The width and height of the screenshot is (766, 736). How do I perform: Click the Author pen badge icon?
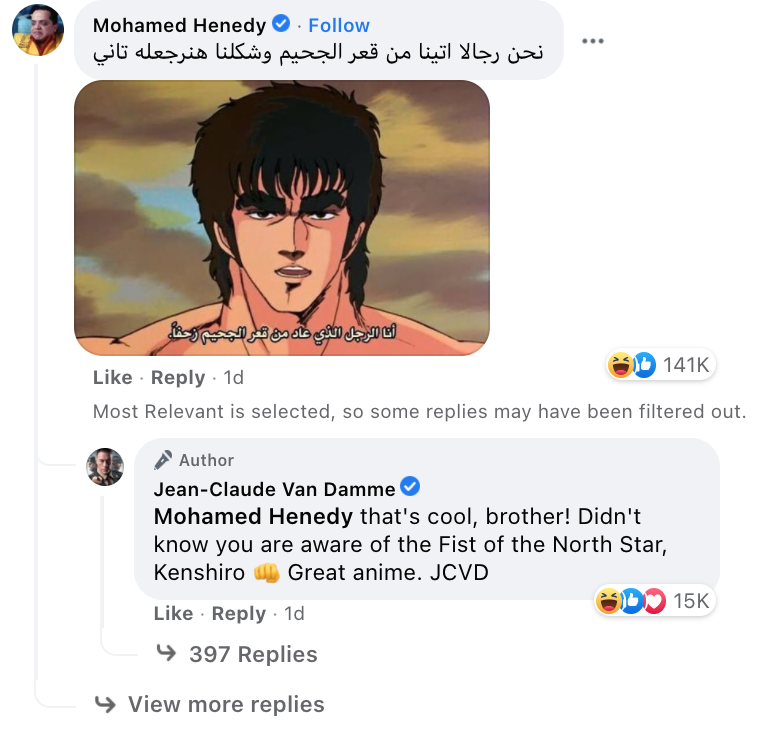pyautogui.click(x=163, y=460)
